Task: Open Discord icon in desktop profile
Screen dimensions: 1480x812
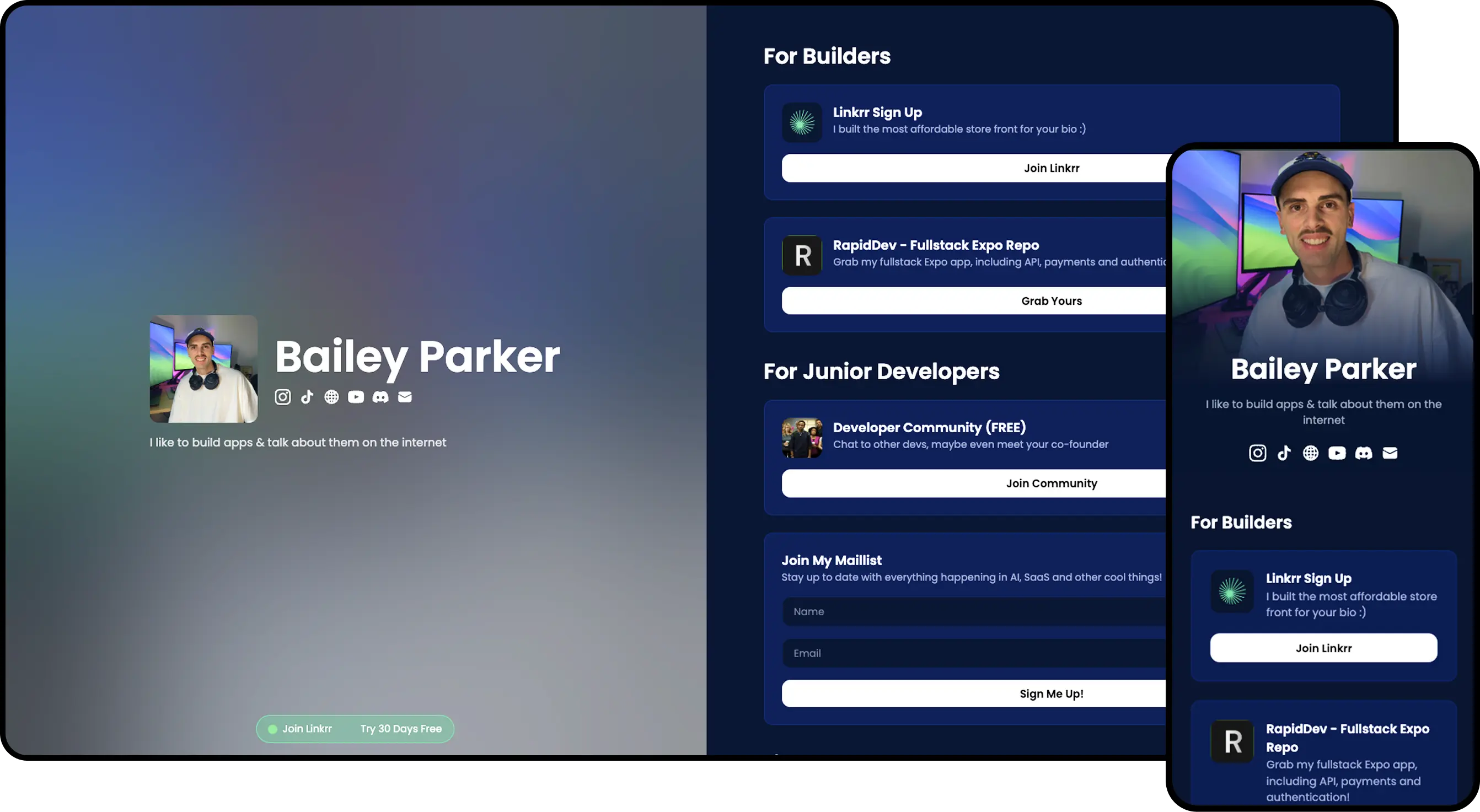Action: (x=380, y=397)
